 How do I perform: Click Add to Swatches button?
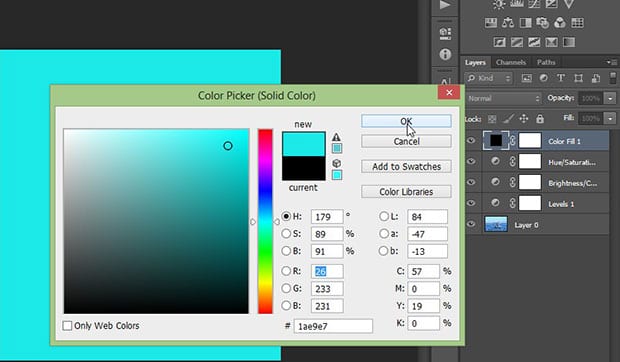click(x=406, y=167)
